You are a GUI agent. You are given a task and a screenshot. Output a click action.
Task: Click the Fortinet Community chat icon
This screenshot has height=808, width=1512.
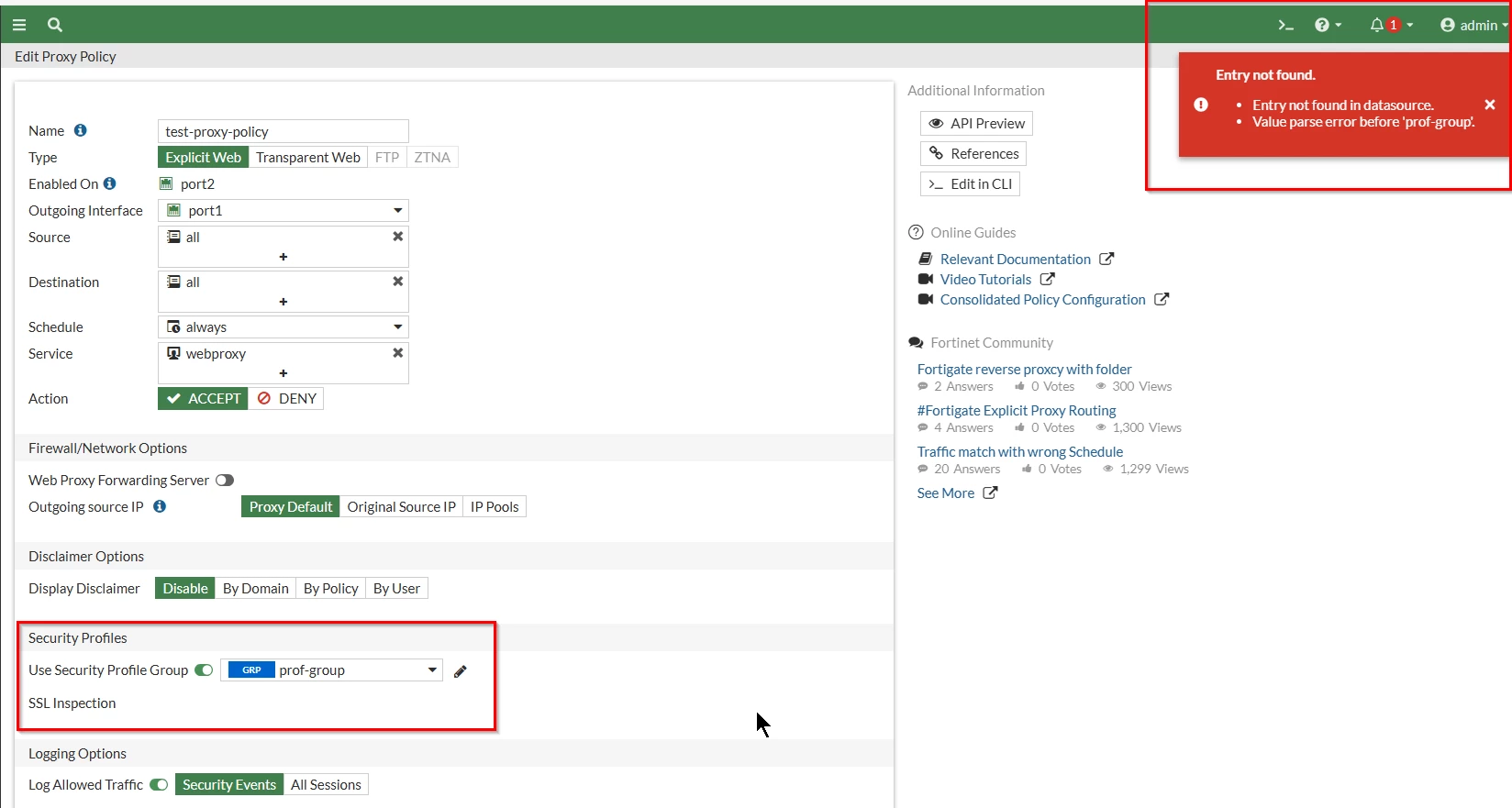pyautogui.click(x=916, y=342)
